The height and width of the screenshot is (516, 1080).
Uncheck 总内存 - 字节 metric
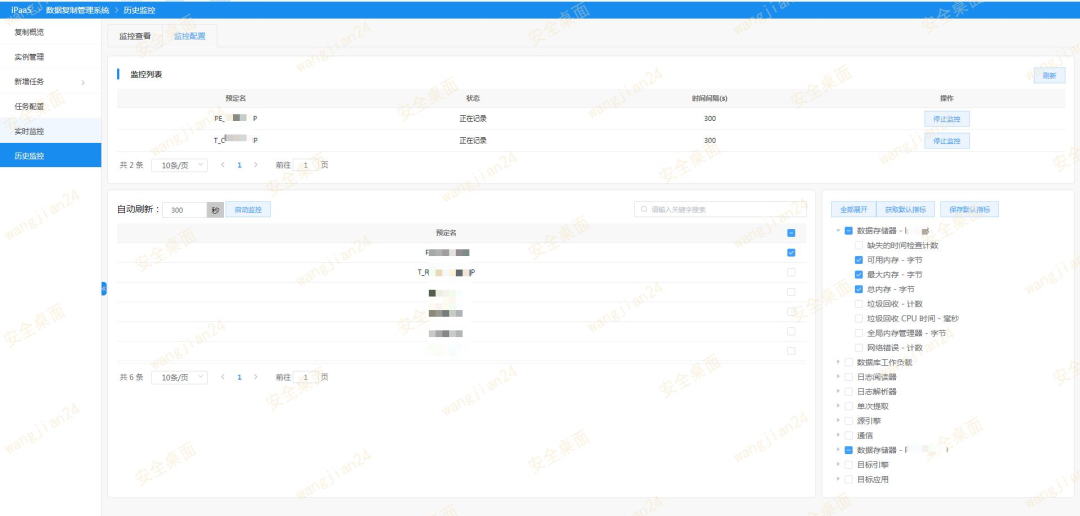click(858, 289)
